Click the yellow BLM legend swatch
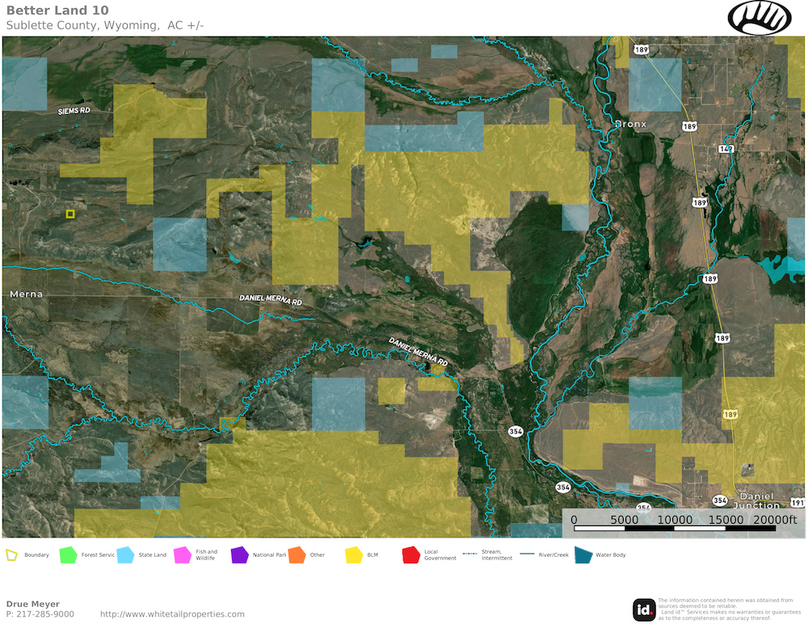This screenshot has width=808, height=625. 353,554
